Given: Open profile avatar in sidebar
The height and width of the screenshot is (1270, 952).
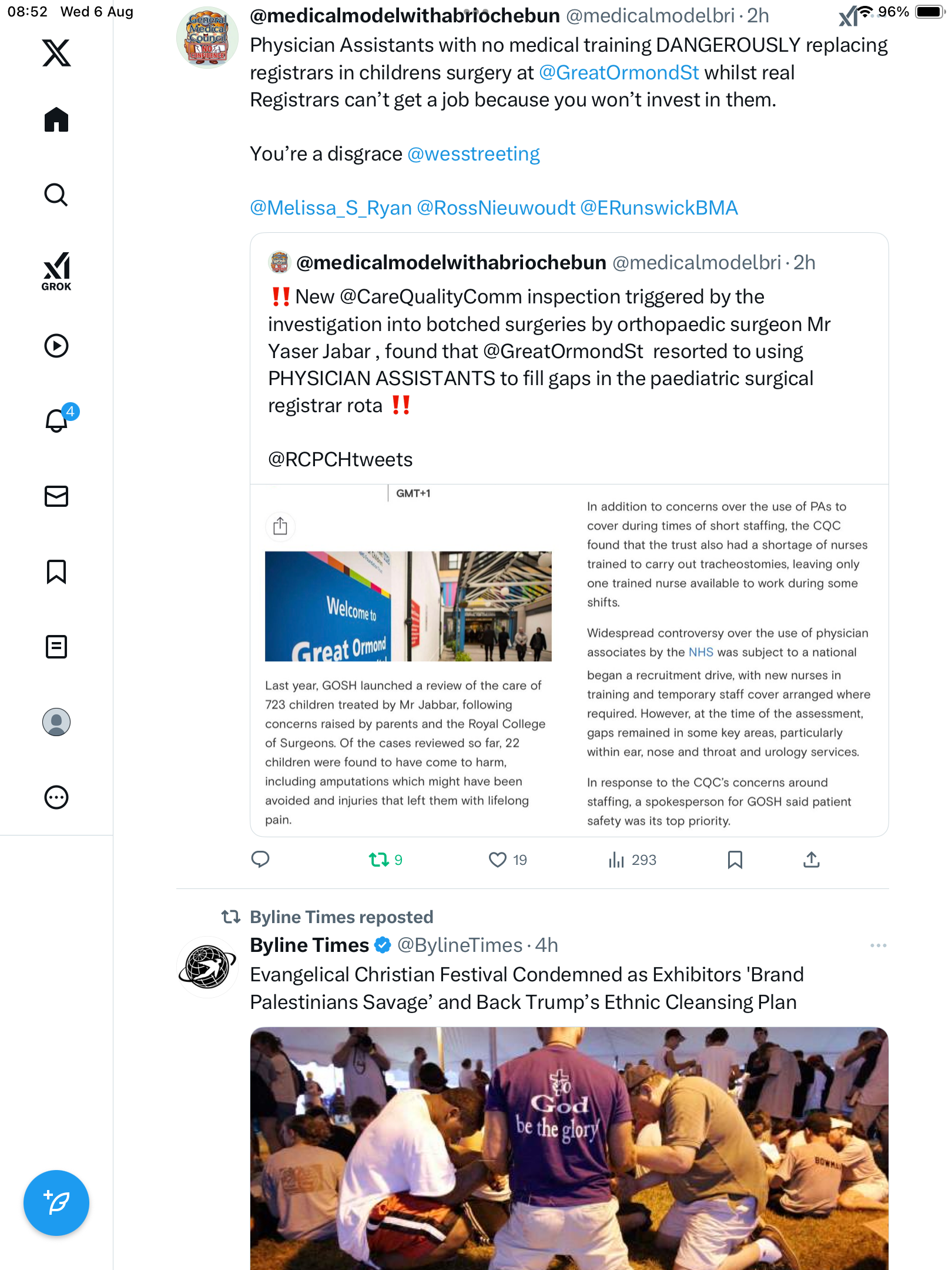Looking at the screenshot, I should tap(56, 722).
